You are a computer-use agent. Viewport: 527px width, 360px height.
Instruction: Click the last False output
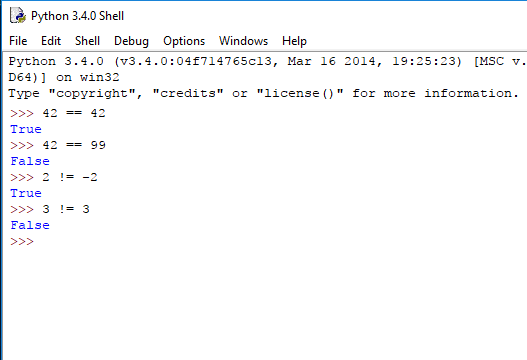(30, 225)
